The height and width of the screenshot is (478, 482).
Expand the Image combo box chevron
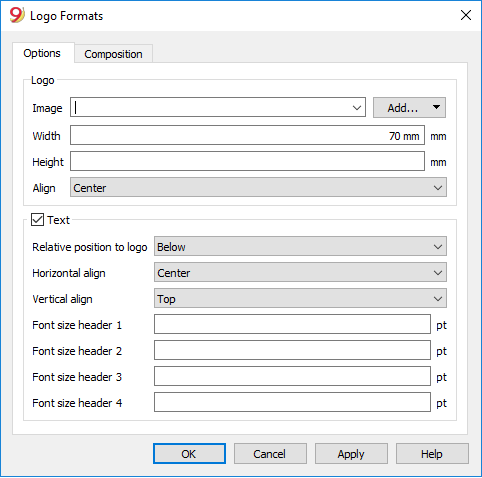(357, 108)
